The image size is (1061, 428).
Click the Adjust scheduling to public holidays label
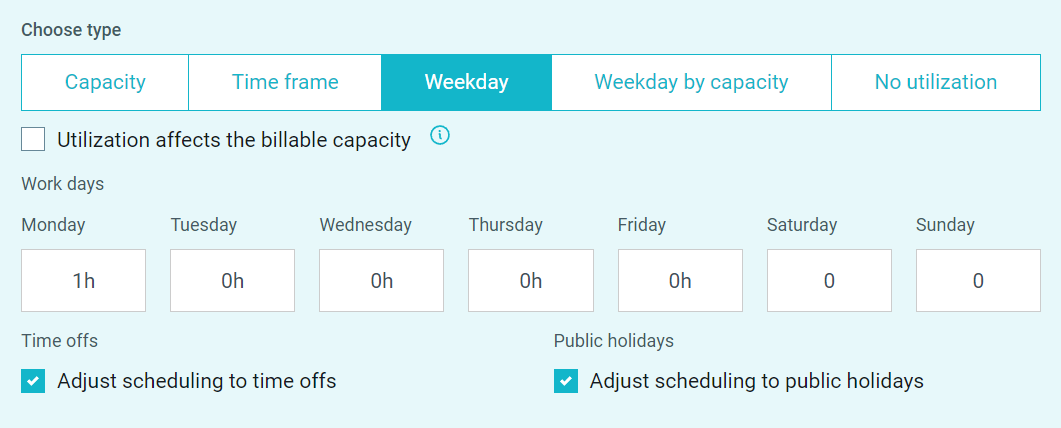click(x=757, y=381)
